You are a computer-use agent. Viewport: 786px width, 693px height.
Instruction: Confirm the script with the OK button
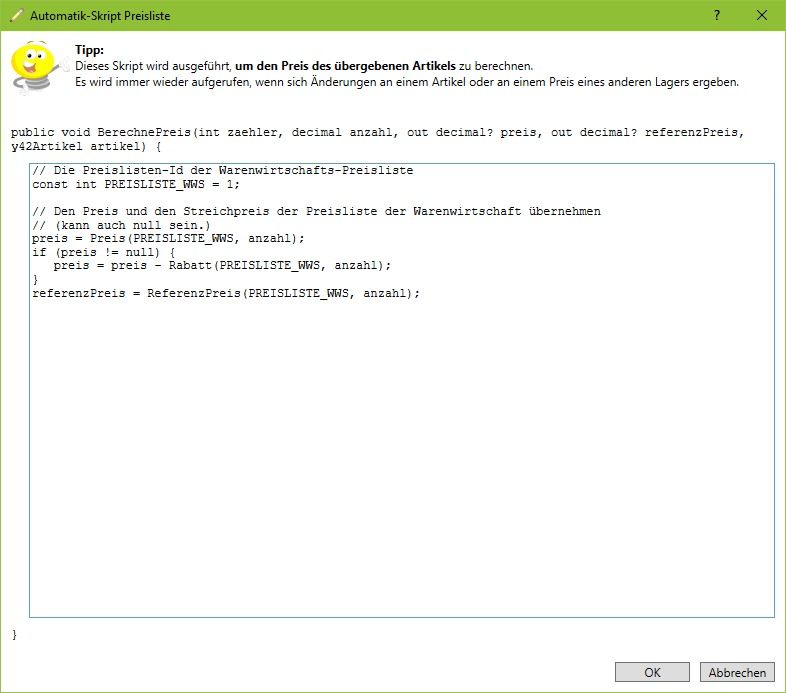click(652, 673)
